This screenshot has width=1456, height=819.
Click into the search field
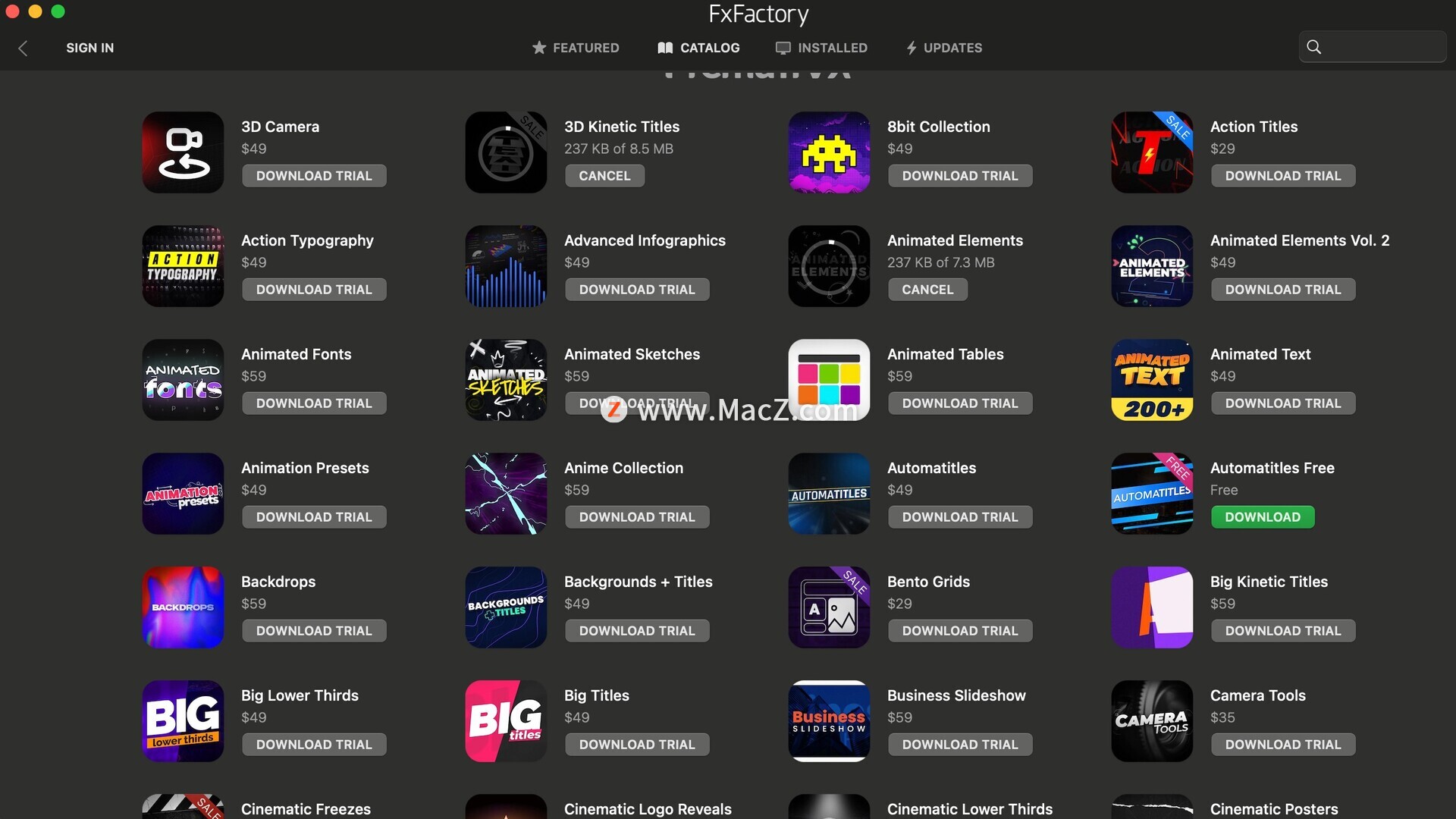(1373, 47)
